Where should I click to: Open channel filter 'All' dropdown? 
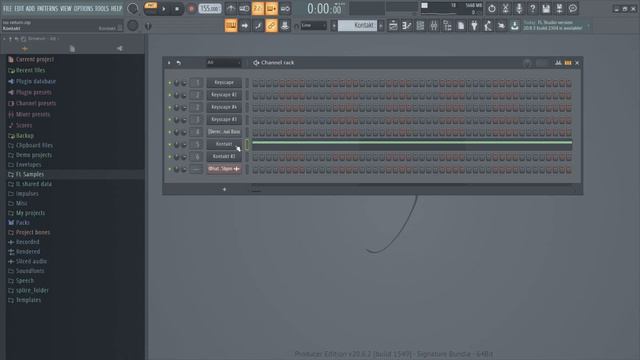pos(223,63)
